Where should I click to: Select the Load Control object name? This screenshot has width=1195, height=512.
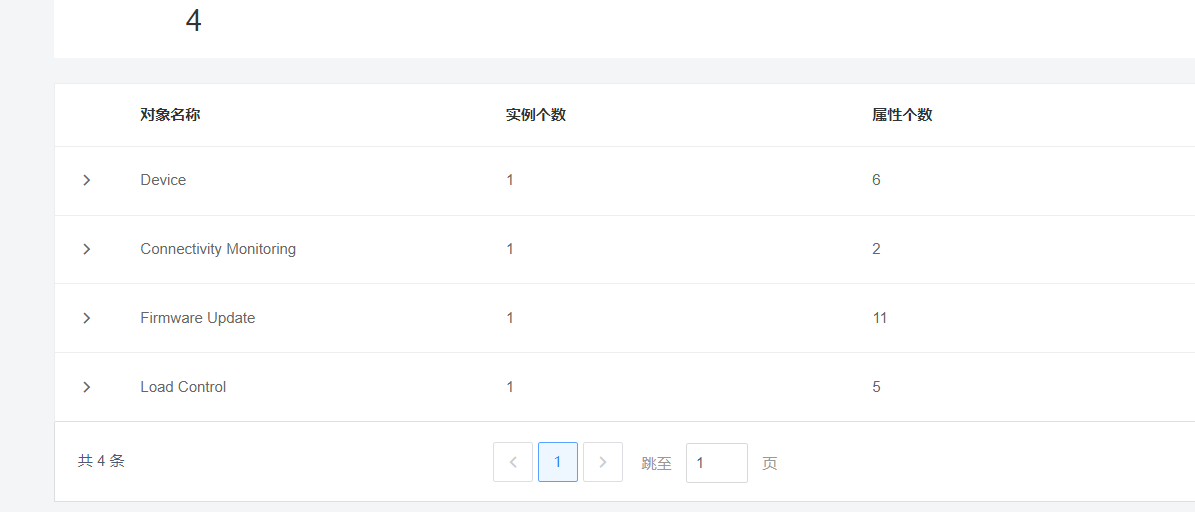click(183, 387)
